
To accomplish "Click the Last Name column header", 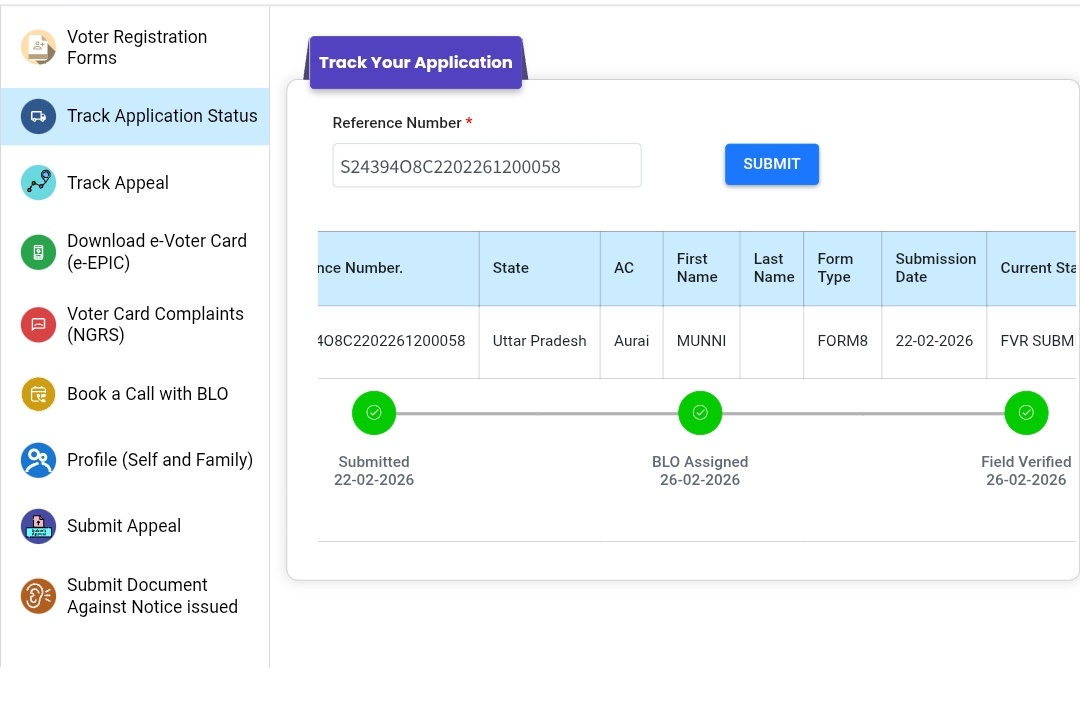I will (x=771, y=269).
